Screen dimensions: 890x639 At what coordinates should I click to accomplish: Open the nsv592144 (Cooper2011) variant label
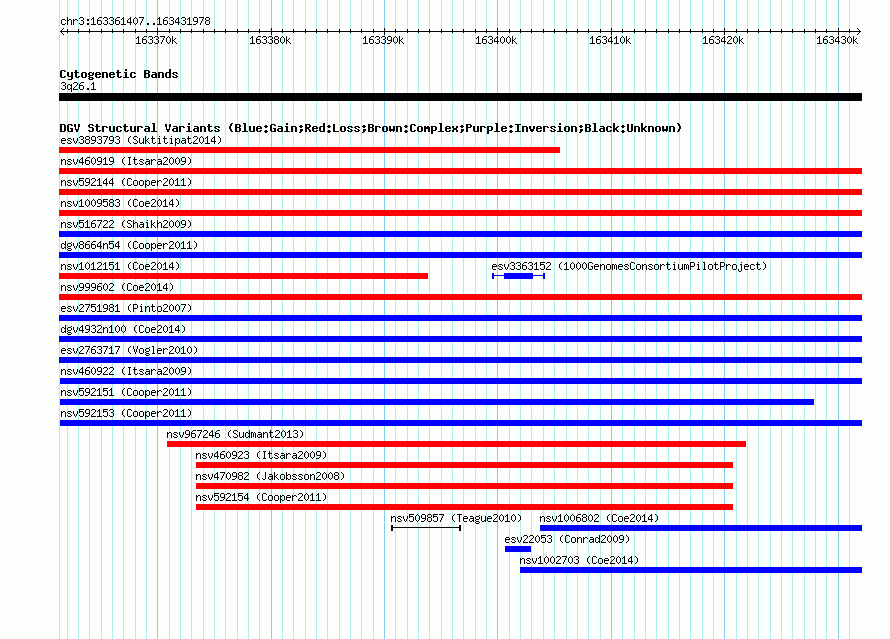pyautogui.click(x=126, y=182)
